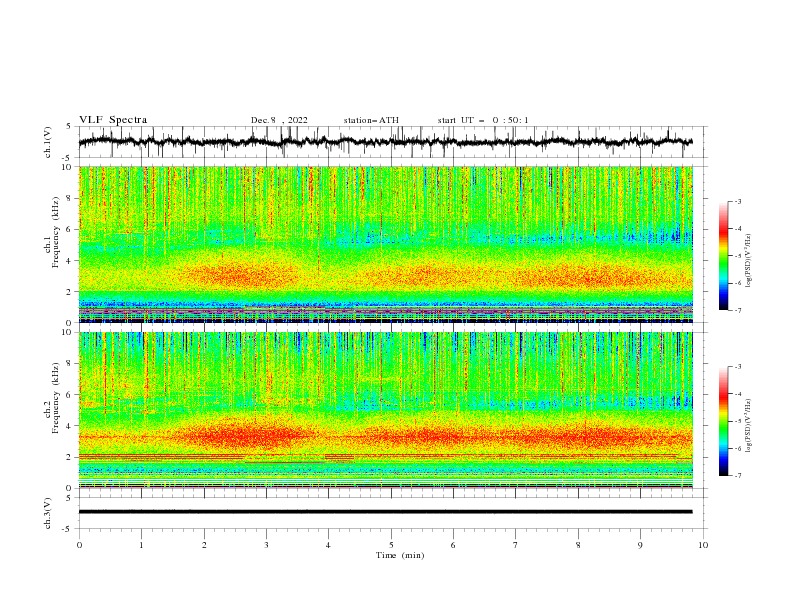Click time axis tick label "2"

click(x=204, y=545)
